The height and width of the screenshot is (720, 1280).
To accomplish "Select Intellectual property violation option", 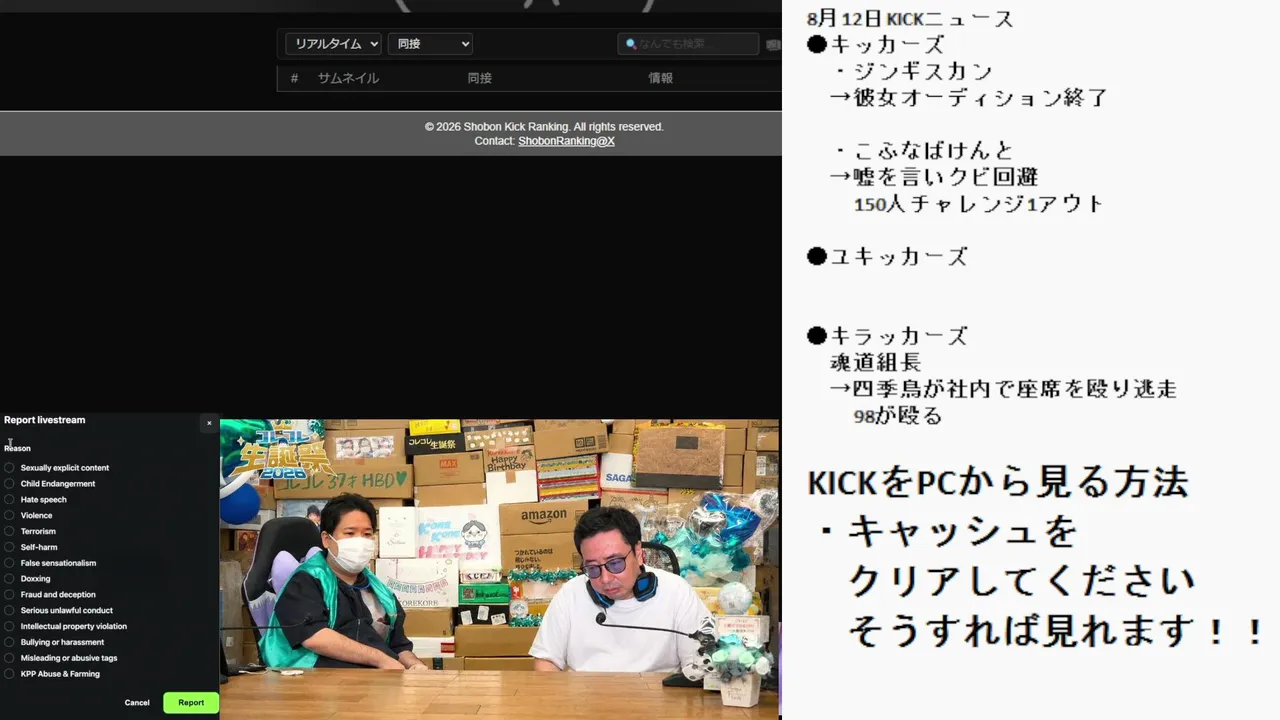I will click(x=9, y=627).
